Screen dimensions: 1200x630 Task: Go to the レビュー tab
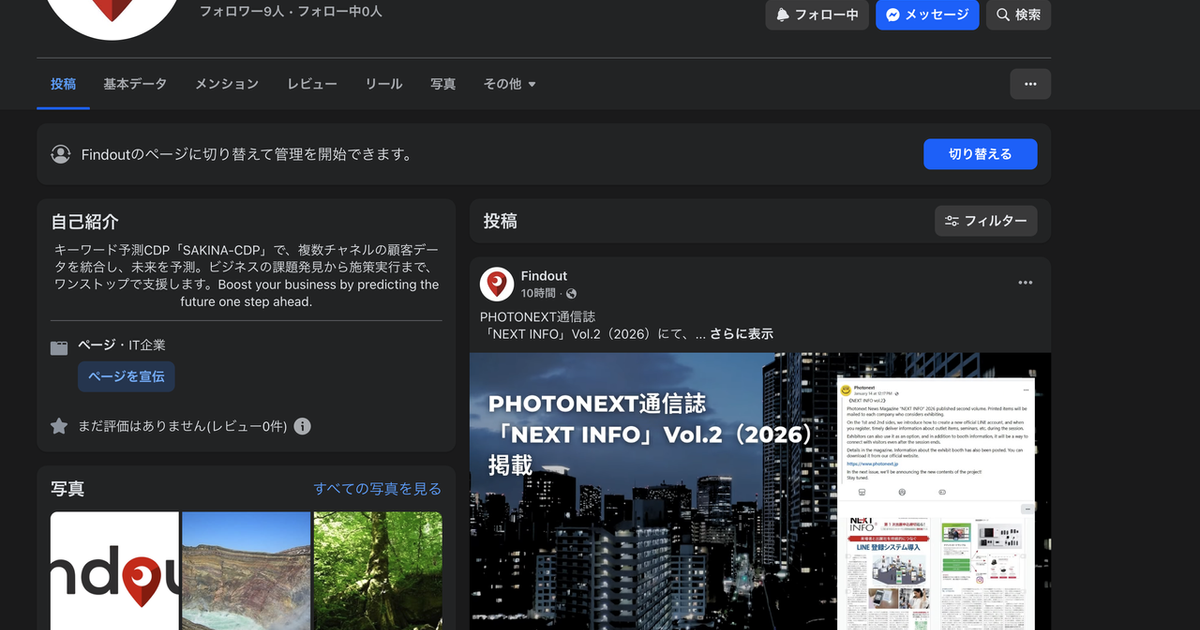click(312, 84)
